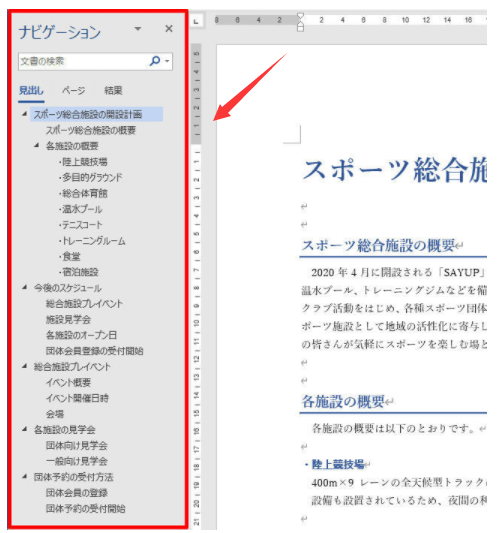Collapse the 総合施設プレイベント top-level heading
The image size is (498, 533).
(x=24, y=366)
